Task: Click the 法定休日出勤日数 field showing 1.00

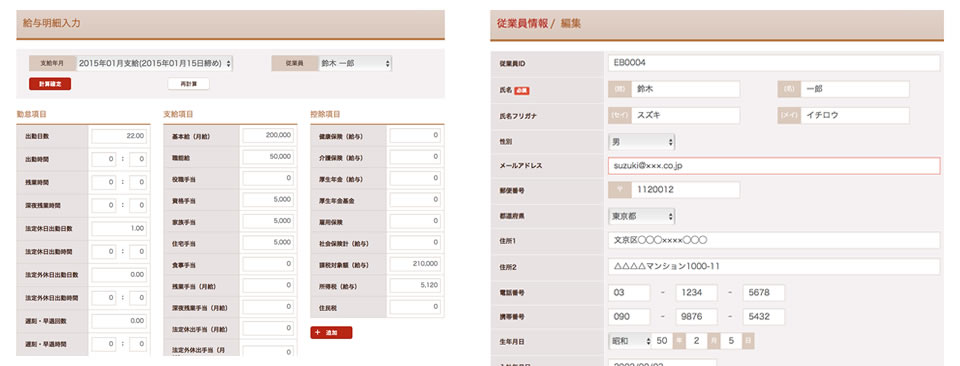Action: 119,228
